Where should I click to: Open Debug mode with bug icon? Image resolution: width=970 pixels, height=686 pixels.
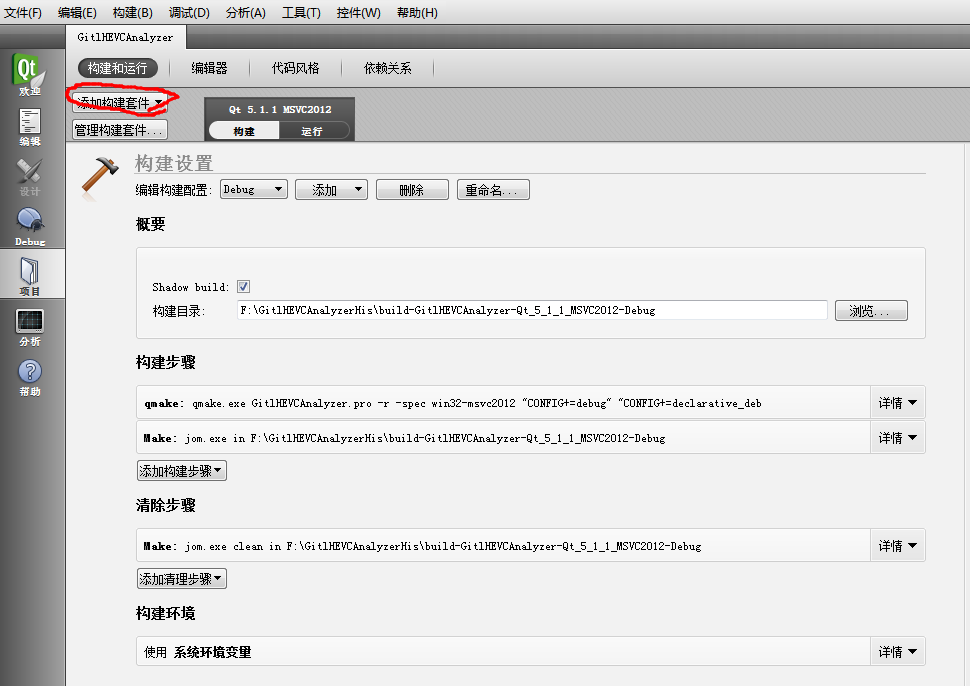click(29, 226)
